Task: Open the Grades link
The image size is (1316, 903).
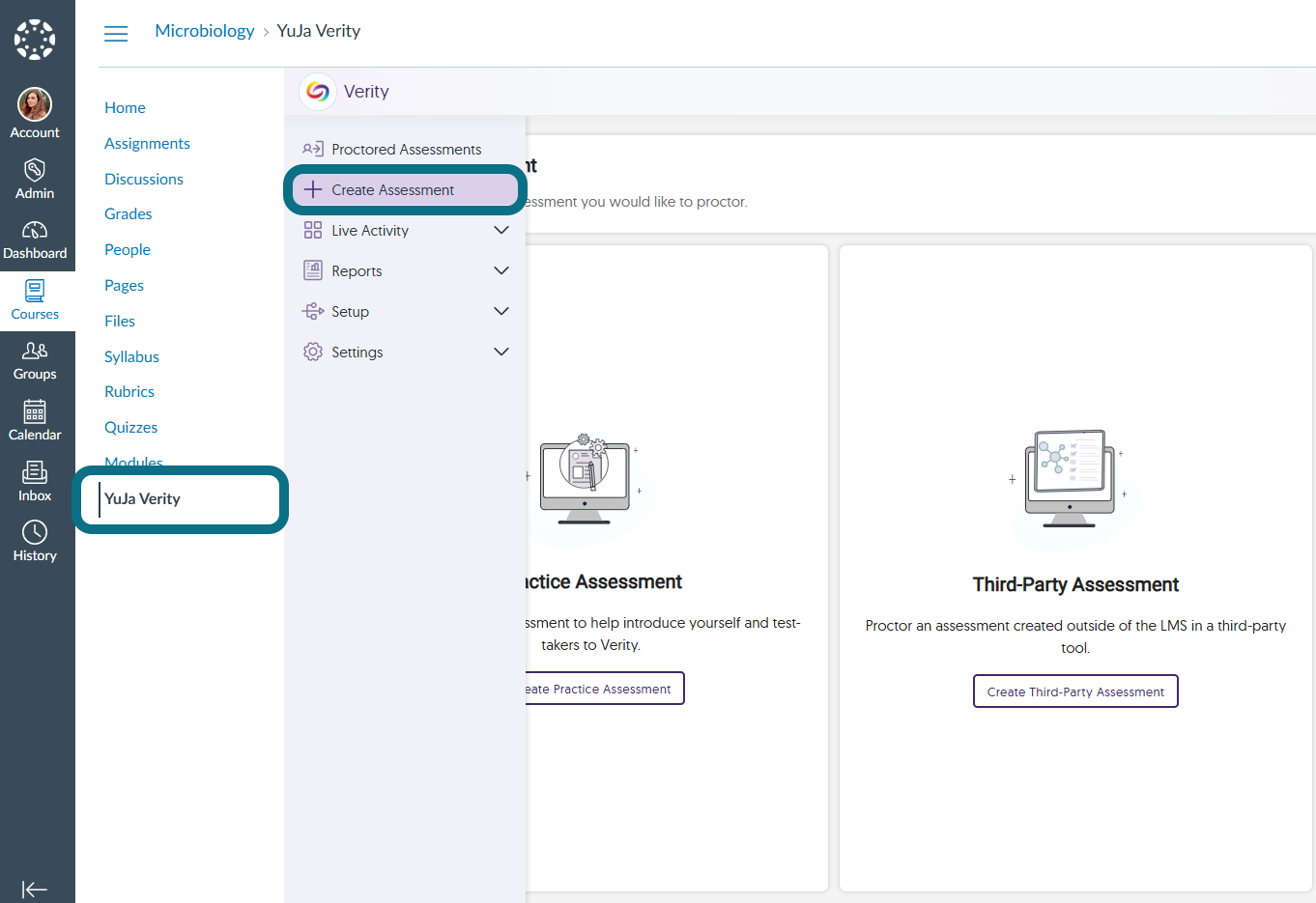Action: 129,213
